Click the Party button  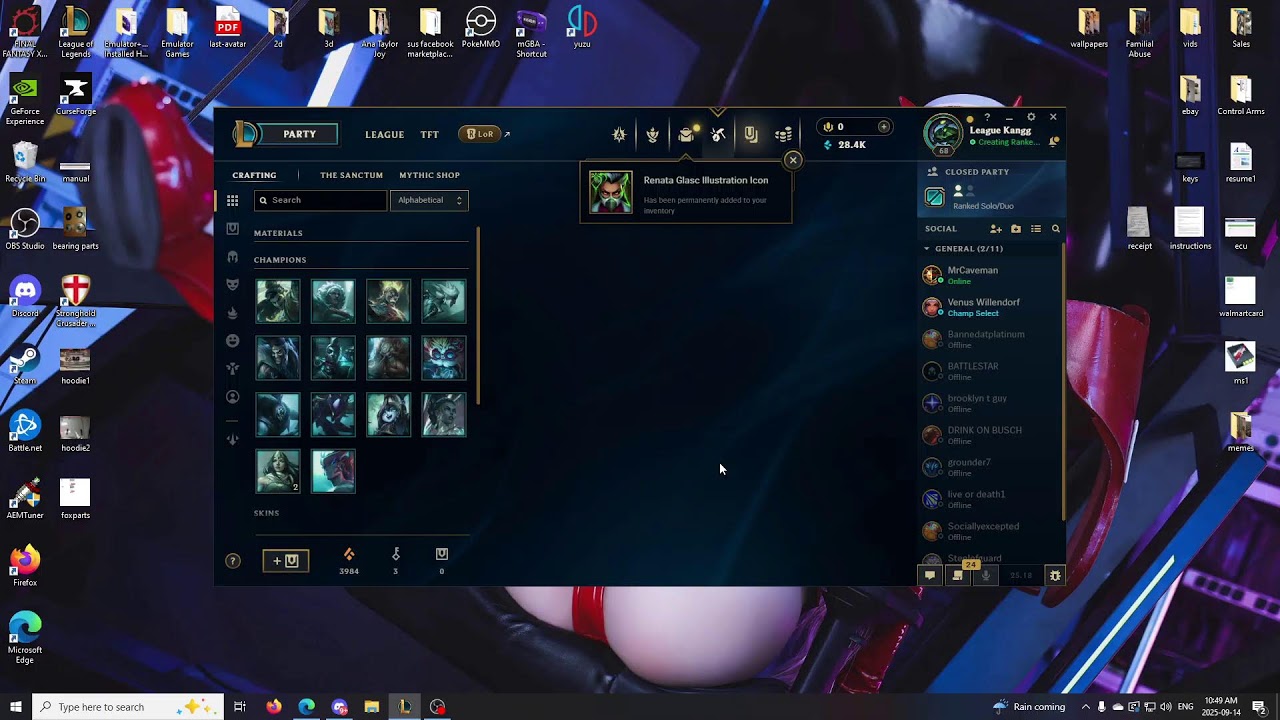click(x=299, y=134)
